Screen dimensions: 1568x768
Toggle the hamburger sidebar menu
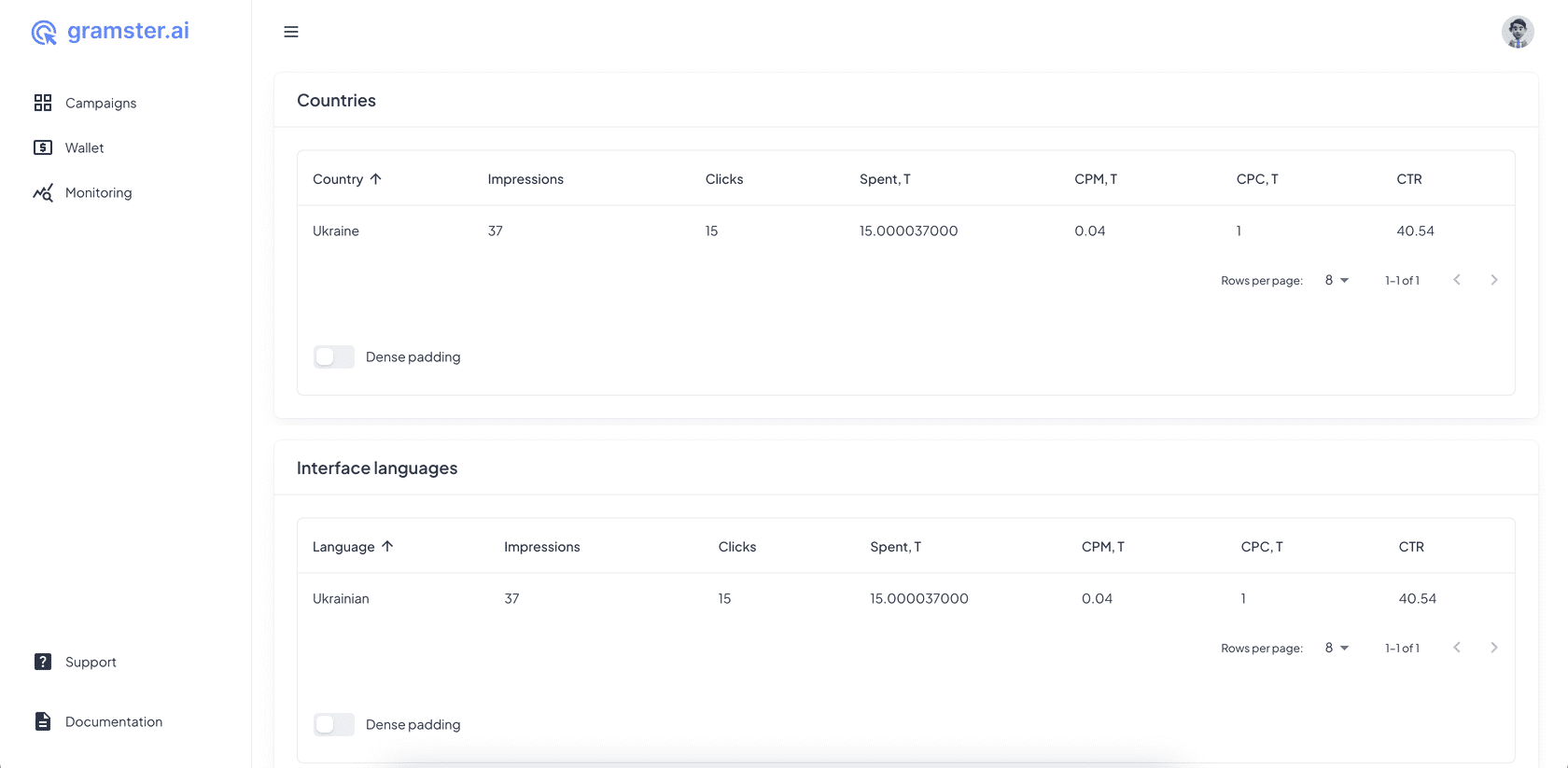point(291,32)
